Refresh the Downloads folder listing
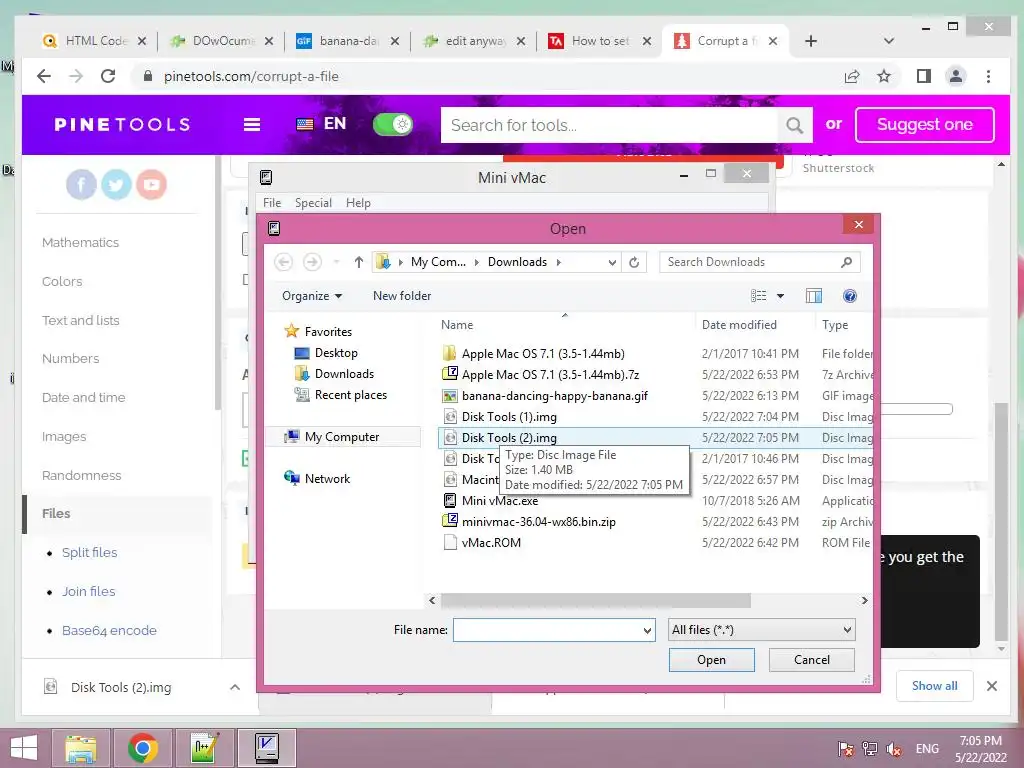The width and height of the screenshot is (1024, 768). click(634, 263)
